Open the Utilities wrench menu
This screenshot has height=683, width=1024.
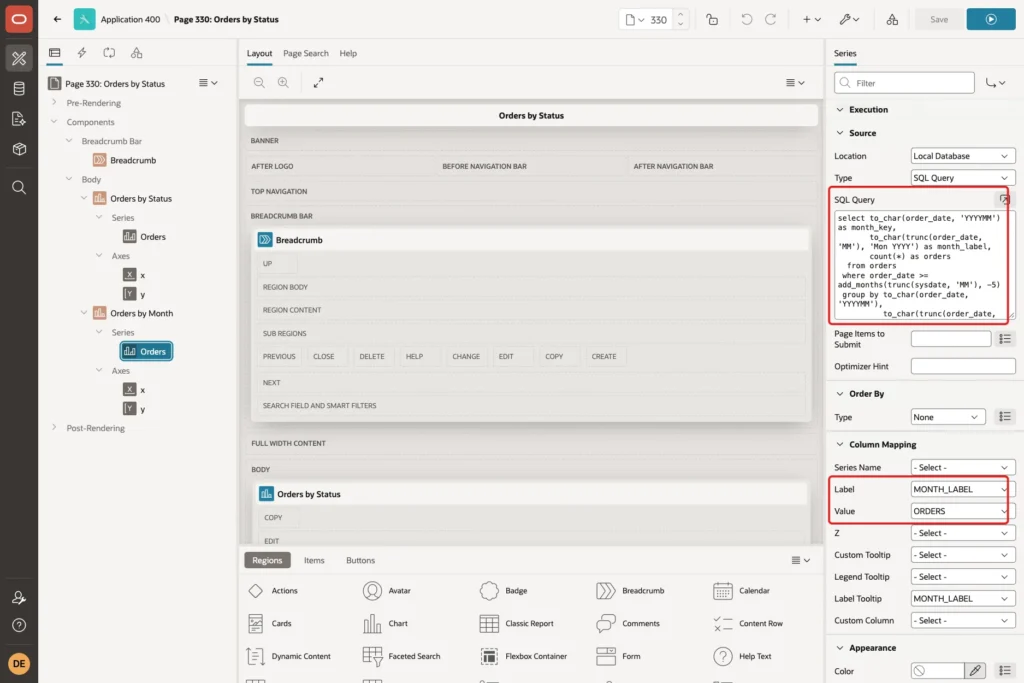pos(850,20)
